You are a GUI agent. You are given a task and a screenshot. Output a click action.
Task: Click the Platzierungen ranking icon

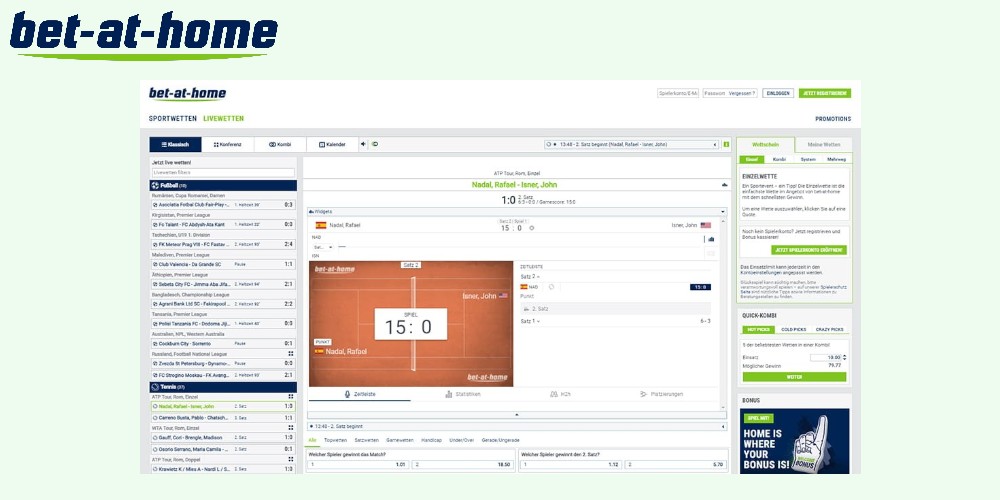pos(643,394)
